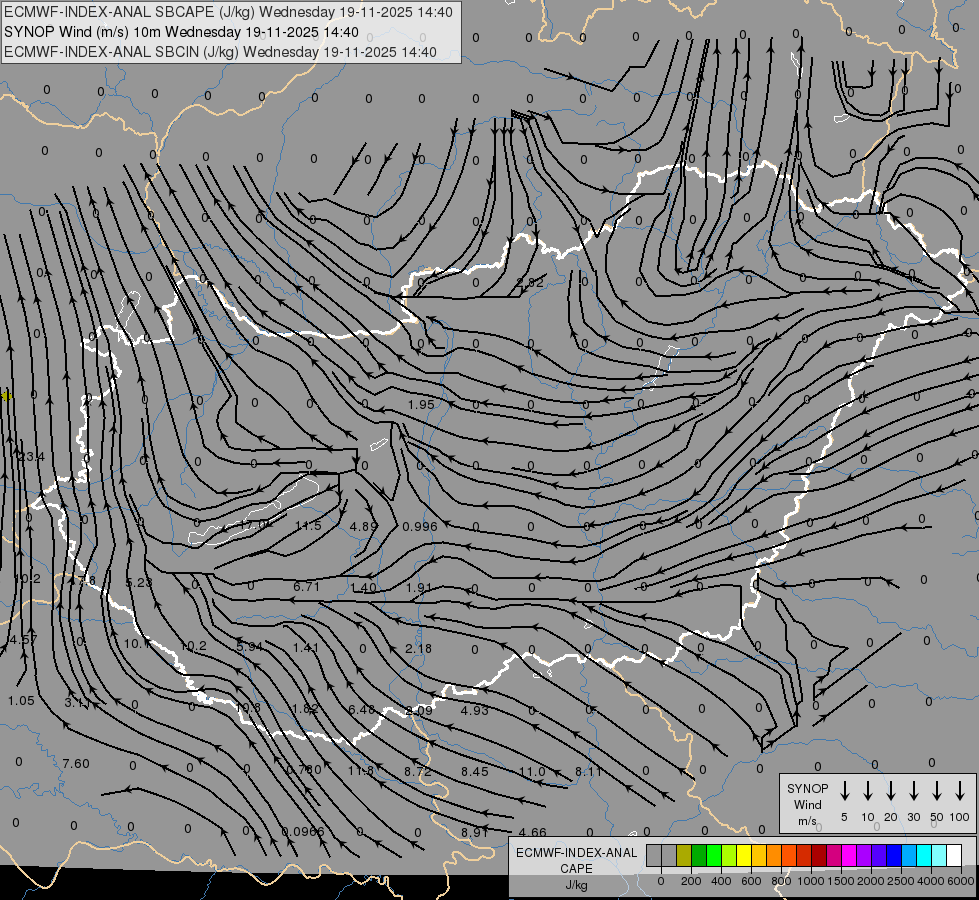The width and height of the screenshot is (979, 900).
Task: Click the CAPE value 8.91 on map
Action: [x=475, y=832]
